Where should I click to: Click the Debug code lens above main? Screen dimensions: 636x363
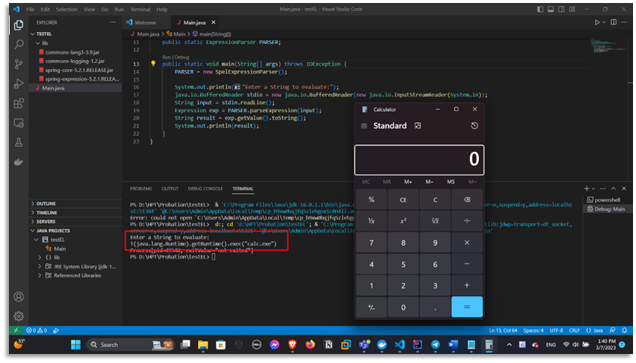coord(182,57)
